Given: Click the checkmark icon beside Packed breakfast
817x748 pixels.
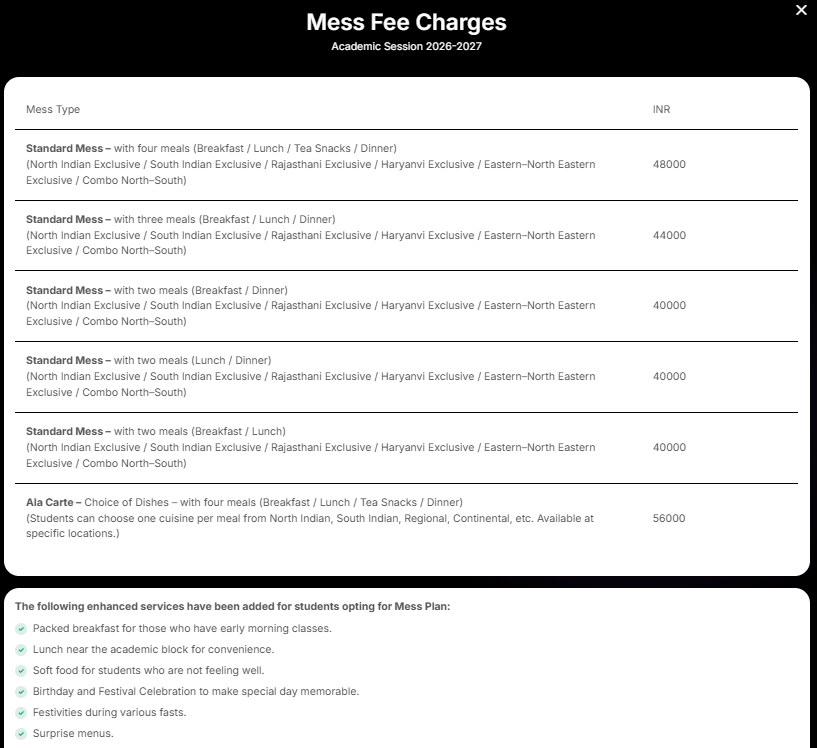Looking at the screenshot, I should 20,628.
